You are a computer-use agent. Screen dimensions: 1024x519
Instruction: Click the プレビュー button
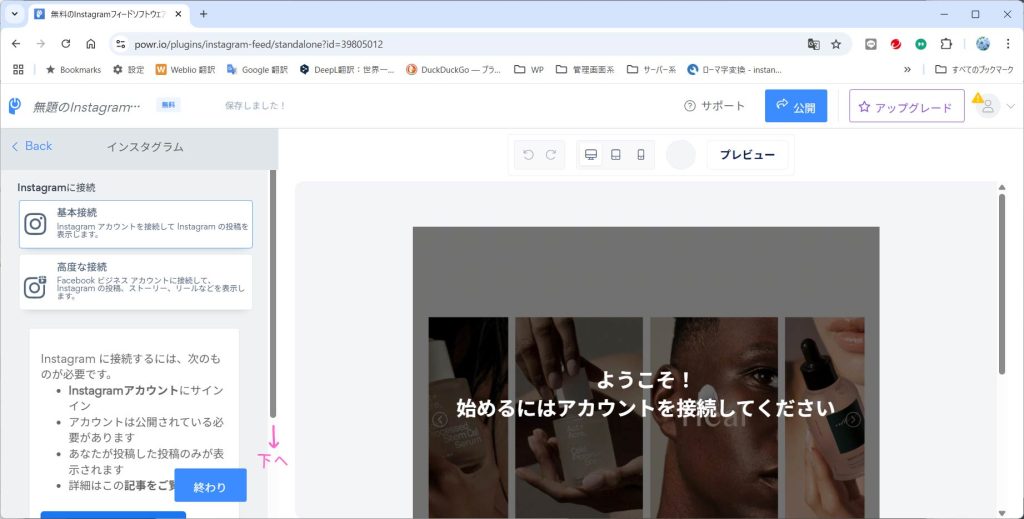point(748,155)
